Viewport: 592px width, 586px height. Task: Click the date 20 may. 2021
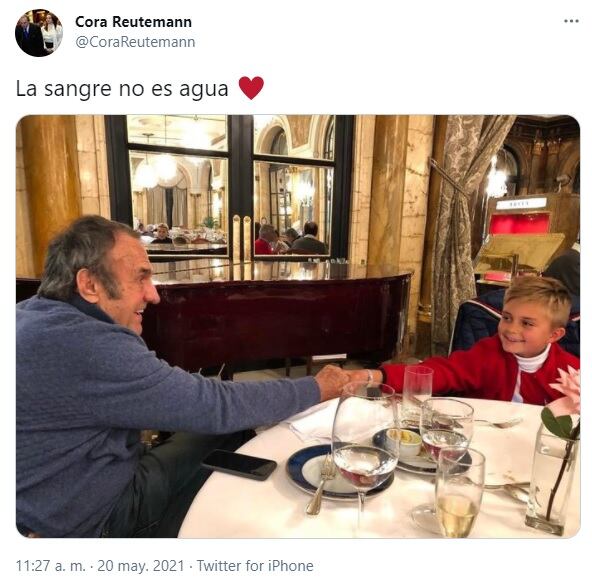point(141,566)
